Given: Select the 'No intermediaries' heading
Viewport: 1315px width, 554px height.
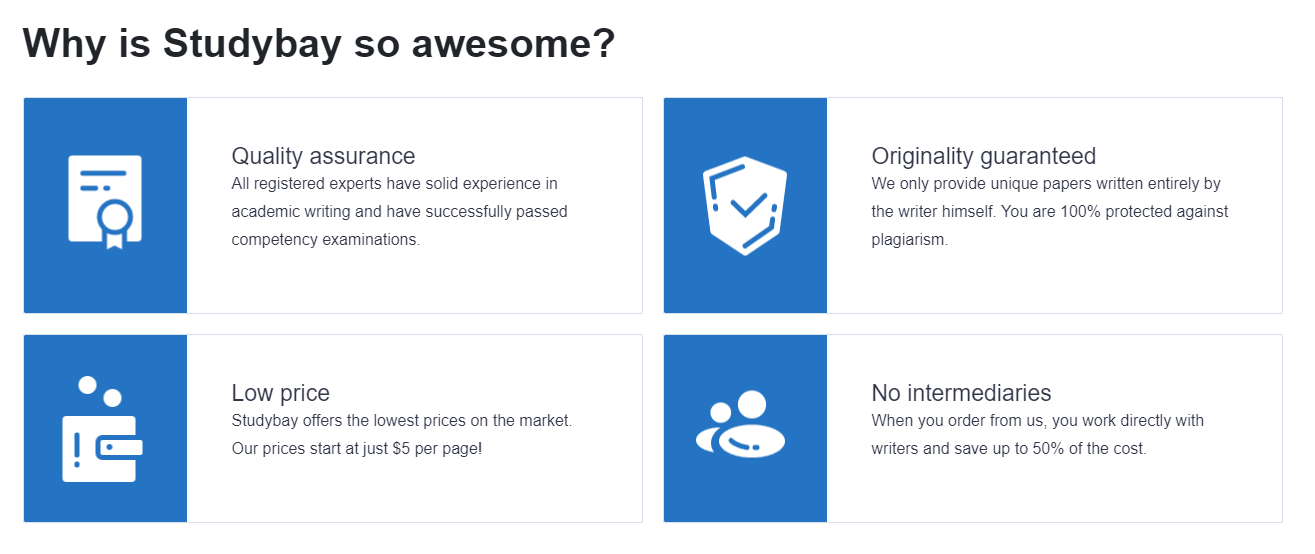Looking at the screenshot, I should click(961, 393).
